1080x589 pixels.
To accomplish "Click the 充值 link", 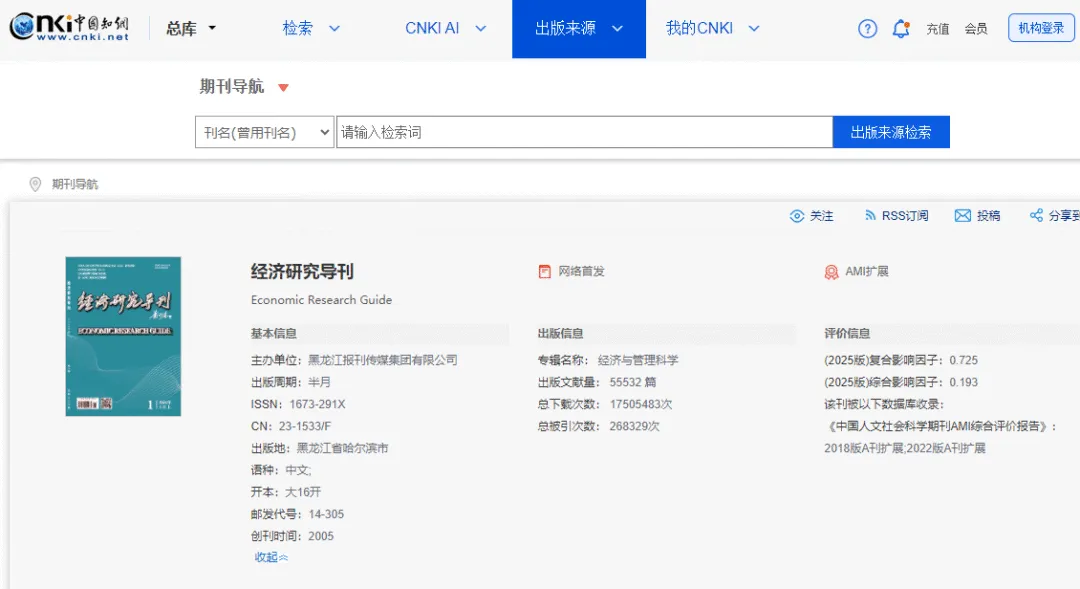I will click(937, 28).
